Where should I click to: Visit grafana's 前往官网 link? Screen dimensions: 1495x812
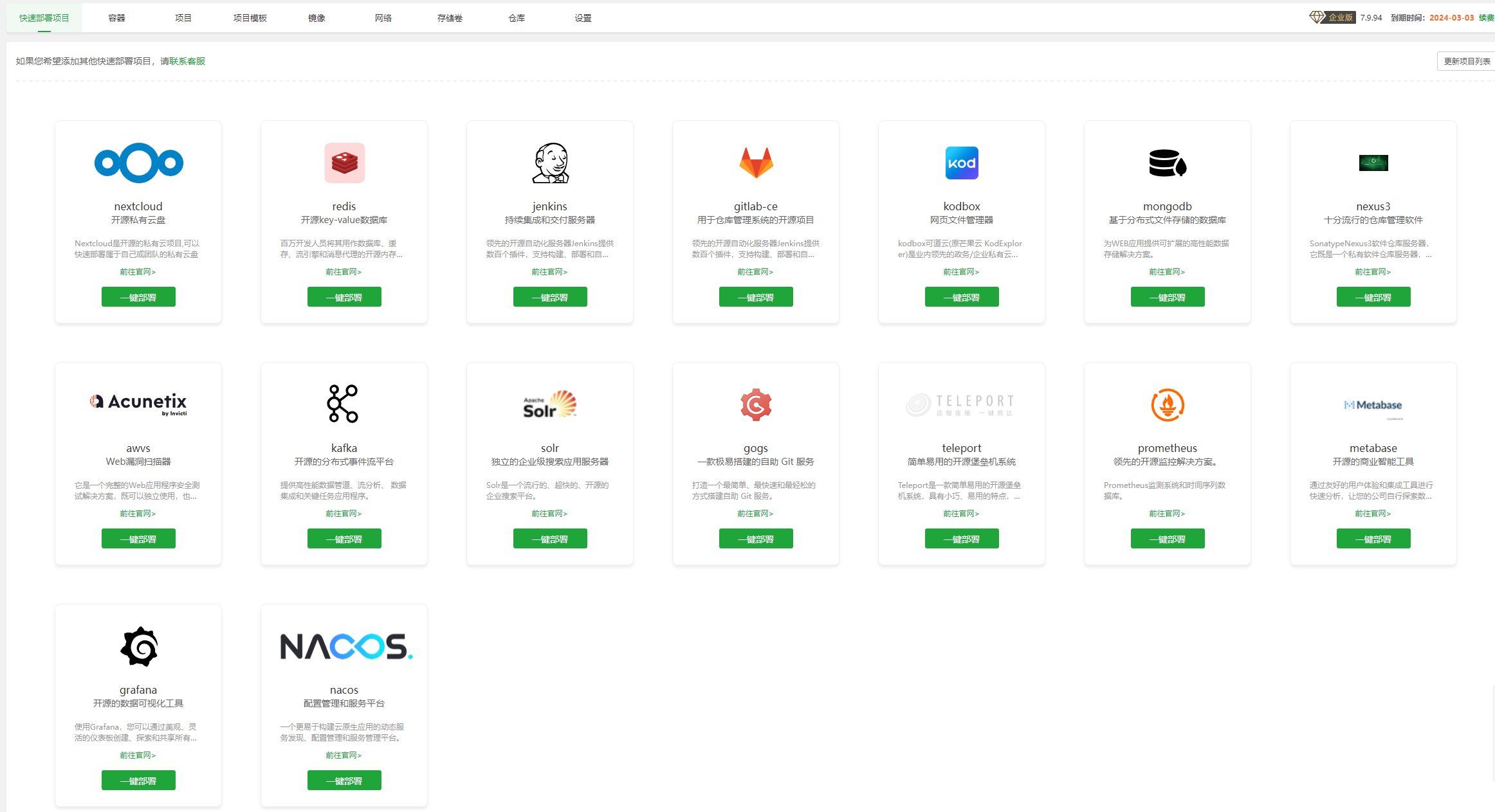138,755
